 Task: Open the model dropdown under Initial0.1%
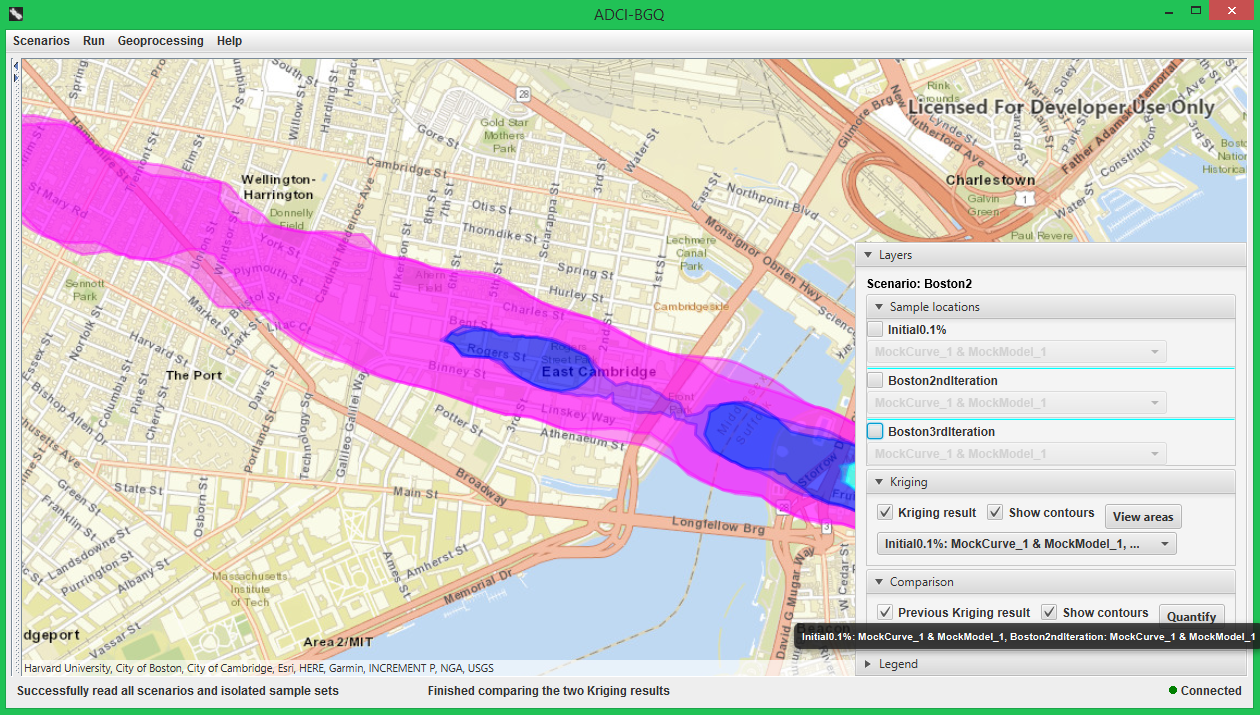click(1016, 351)
